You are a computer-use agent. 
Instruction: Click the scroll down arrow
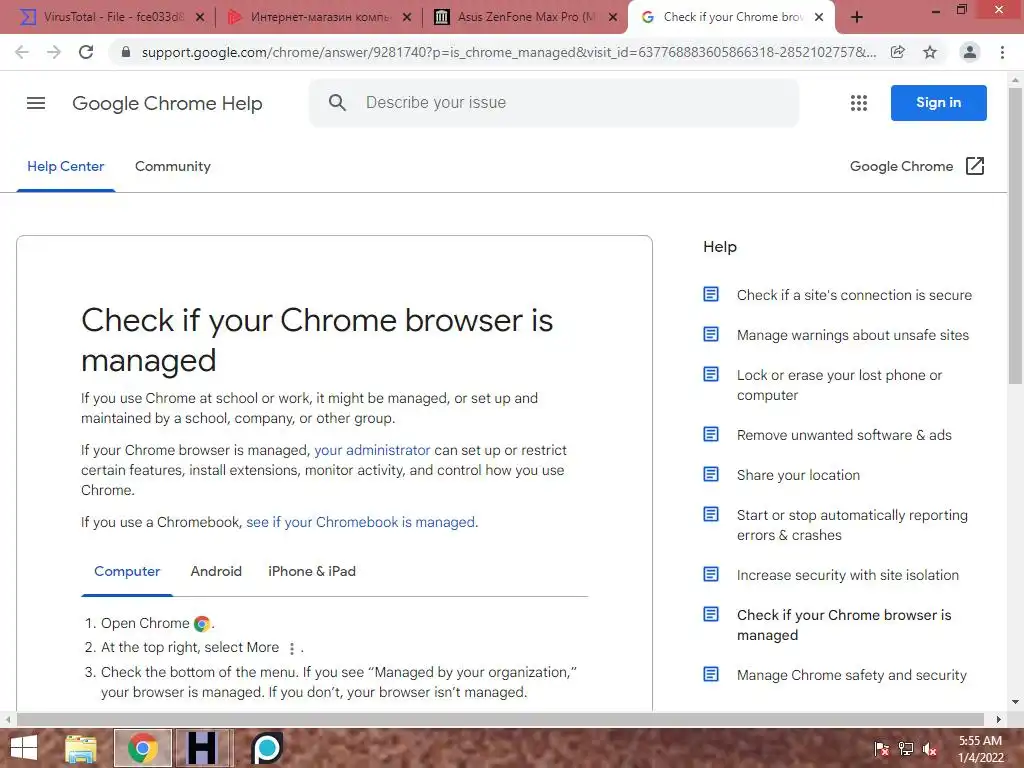1015,703
